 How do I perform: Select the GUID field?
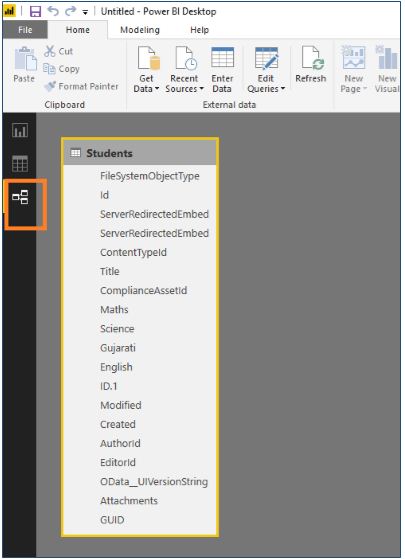click(x=112, y=520)
